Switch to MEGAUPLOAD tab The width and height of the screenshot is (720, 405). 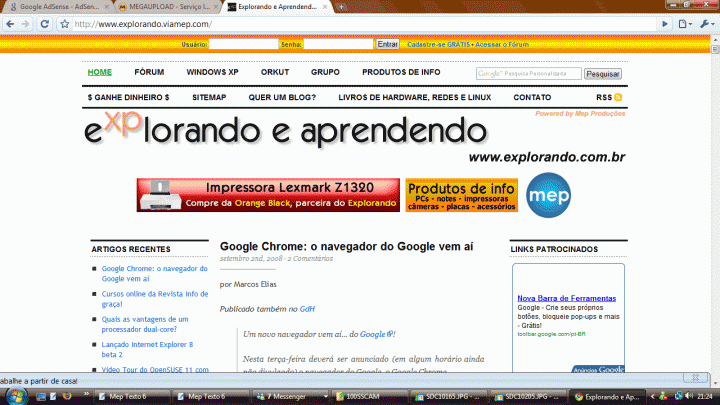[166, 7]
